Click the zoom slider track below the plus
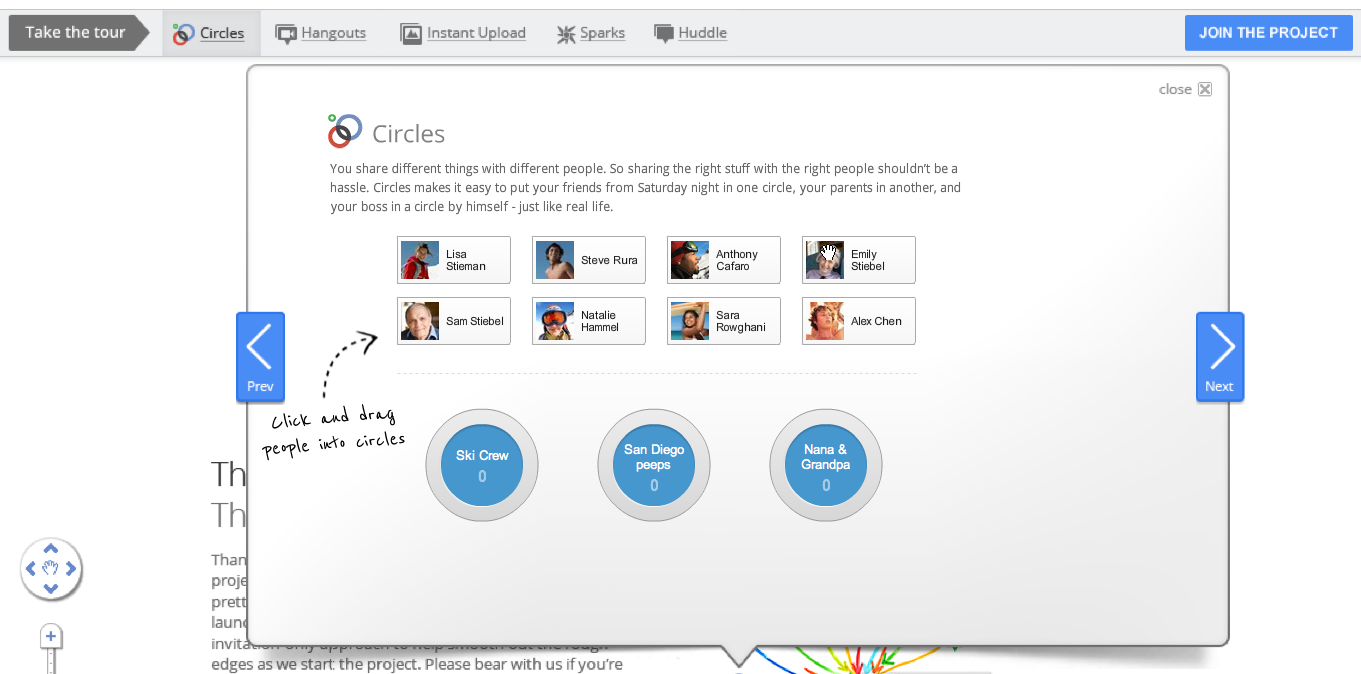This screenshot has width=1361, height=674. (x=51, y=661)
